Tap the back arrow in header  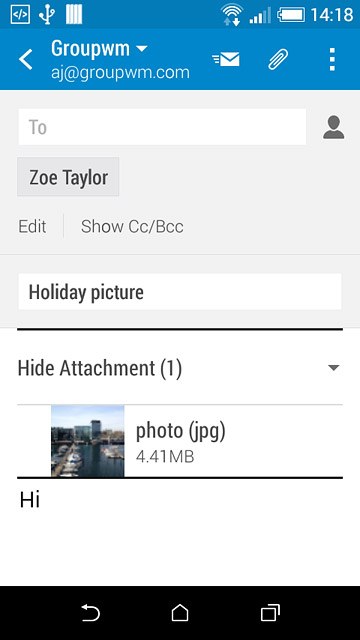26,60
